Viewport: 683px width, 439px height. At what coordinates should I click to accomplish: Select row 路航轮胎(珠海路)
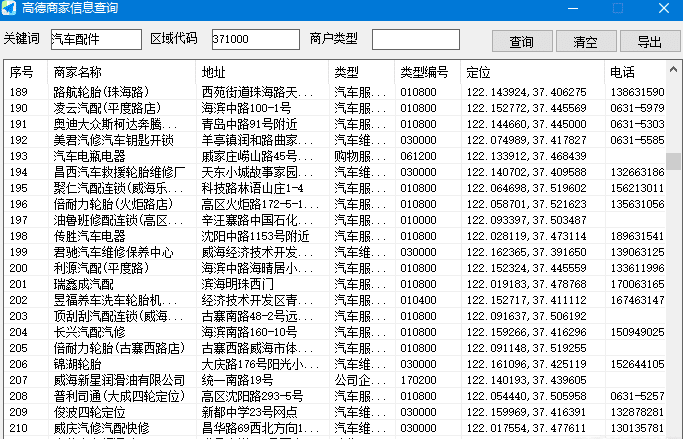(335, 92)
